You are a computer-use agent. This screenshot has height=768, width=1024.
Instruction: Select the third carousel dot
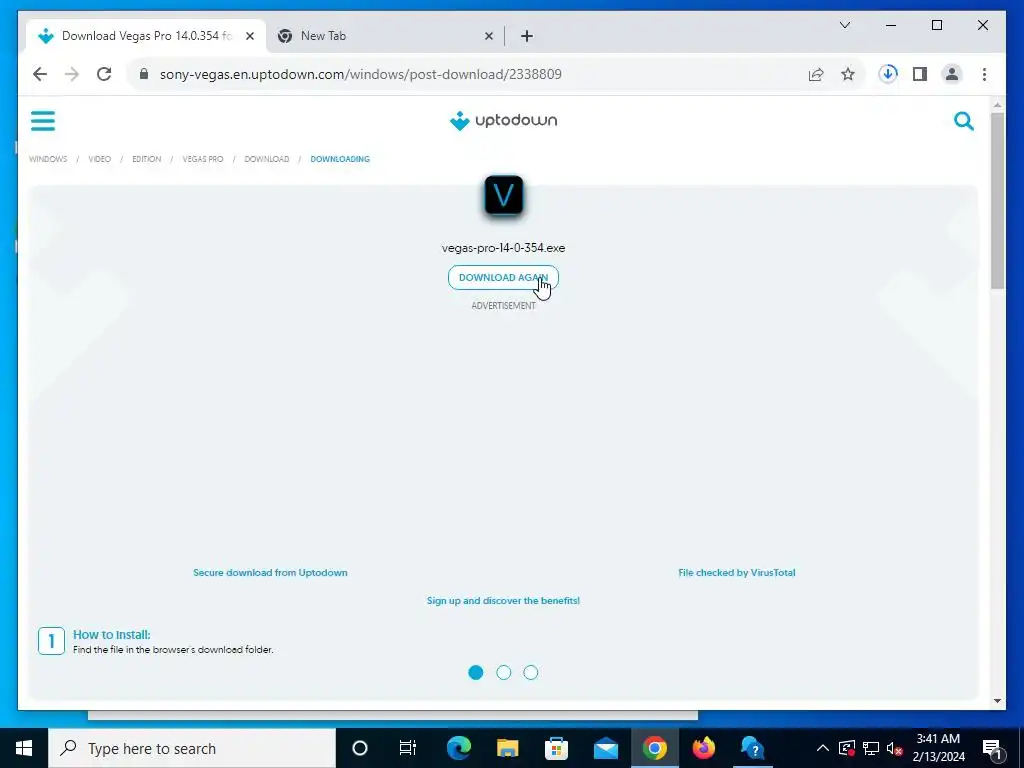[x=531, y=673]
